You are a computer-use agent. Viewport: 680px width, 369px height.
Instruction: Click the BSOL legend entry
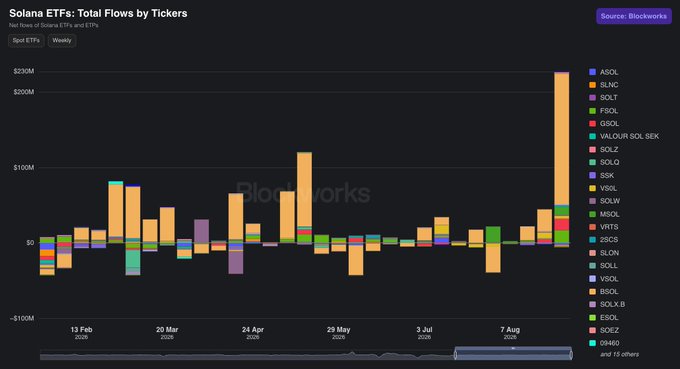tap(604, 291)
